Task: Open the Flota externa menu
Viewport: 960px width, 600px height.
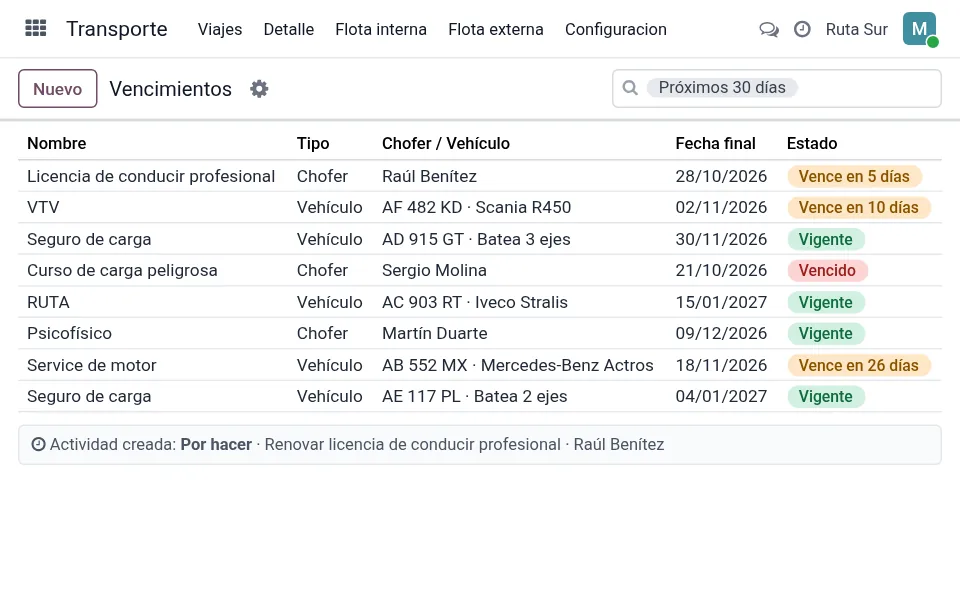Action: pyautogui.click(x=496, y=29)
